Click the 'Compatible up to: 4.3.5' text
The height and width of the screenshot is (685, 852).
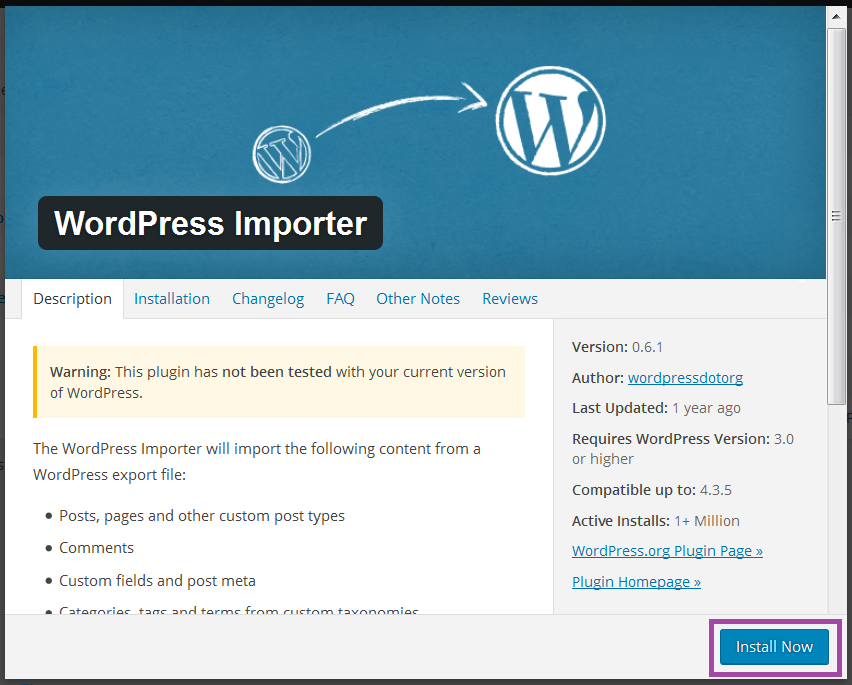click(651, 490)
